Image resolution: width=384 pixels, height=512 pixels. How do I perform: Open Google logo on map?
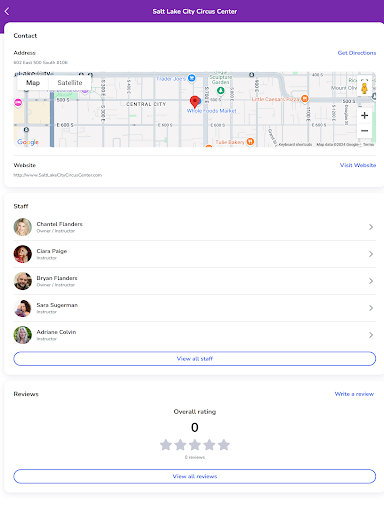pos(28,142)
